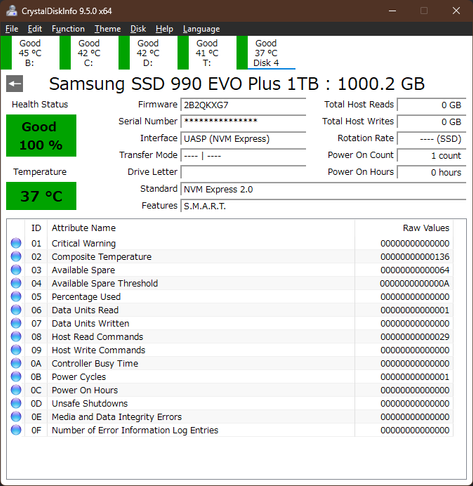Select disk C: at 42 °C
This screenshot has height=486, width=473.
[88, 53]
